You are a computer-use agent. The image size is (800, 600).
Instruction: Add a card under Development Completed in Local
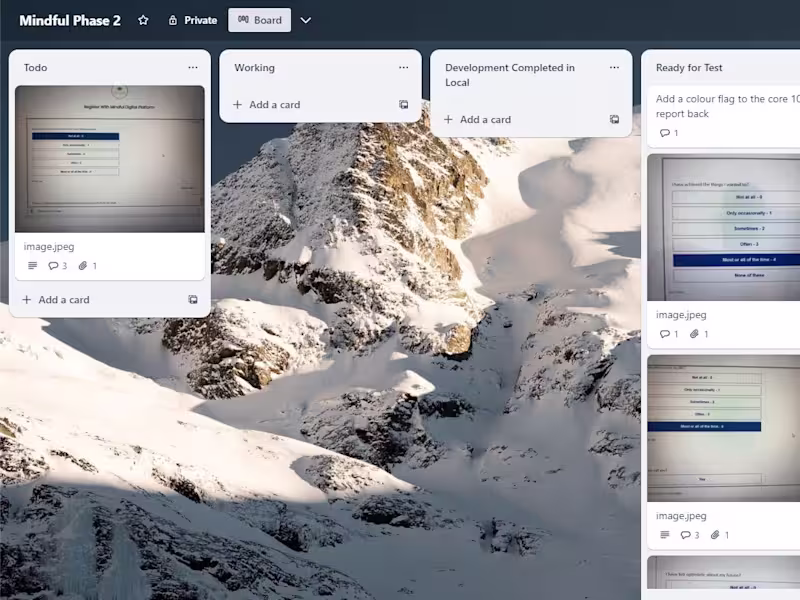coord(478,119)
